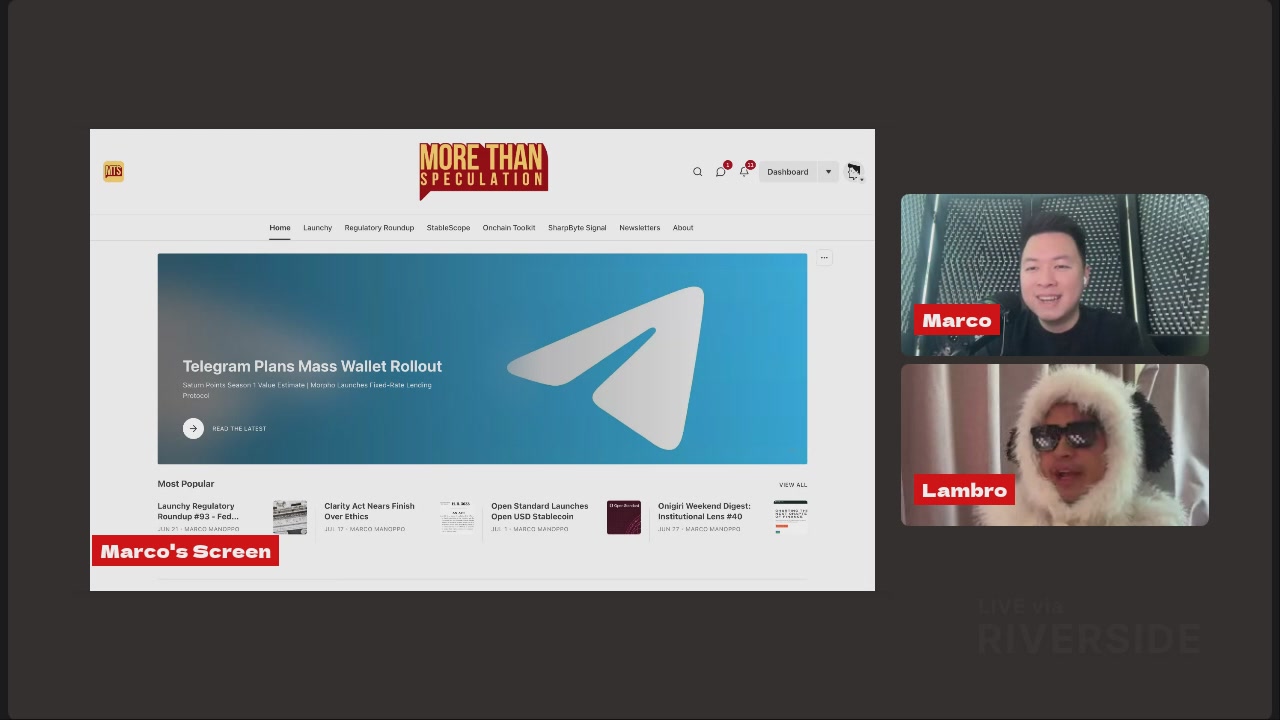Click the arrow circle beside Read the Latest
Screen dimensions: 1280x720
193,428
